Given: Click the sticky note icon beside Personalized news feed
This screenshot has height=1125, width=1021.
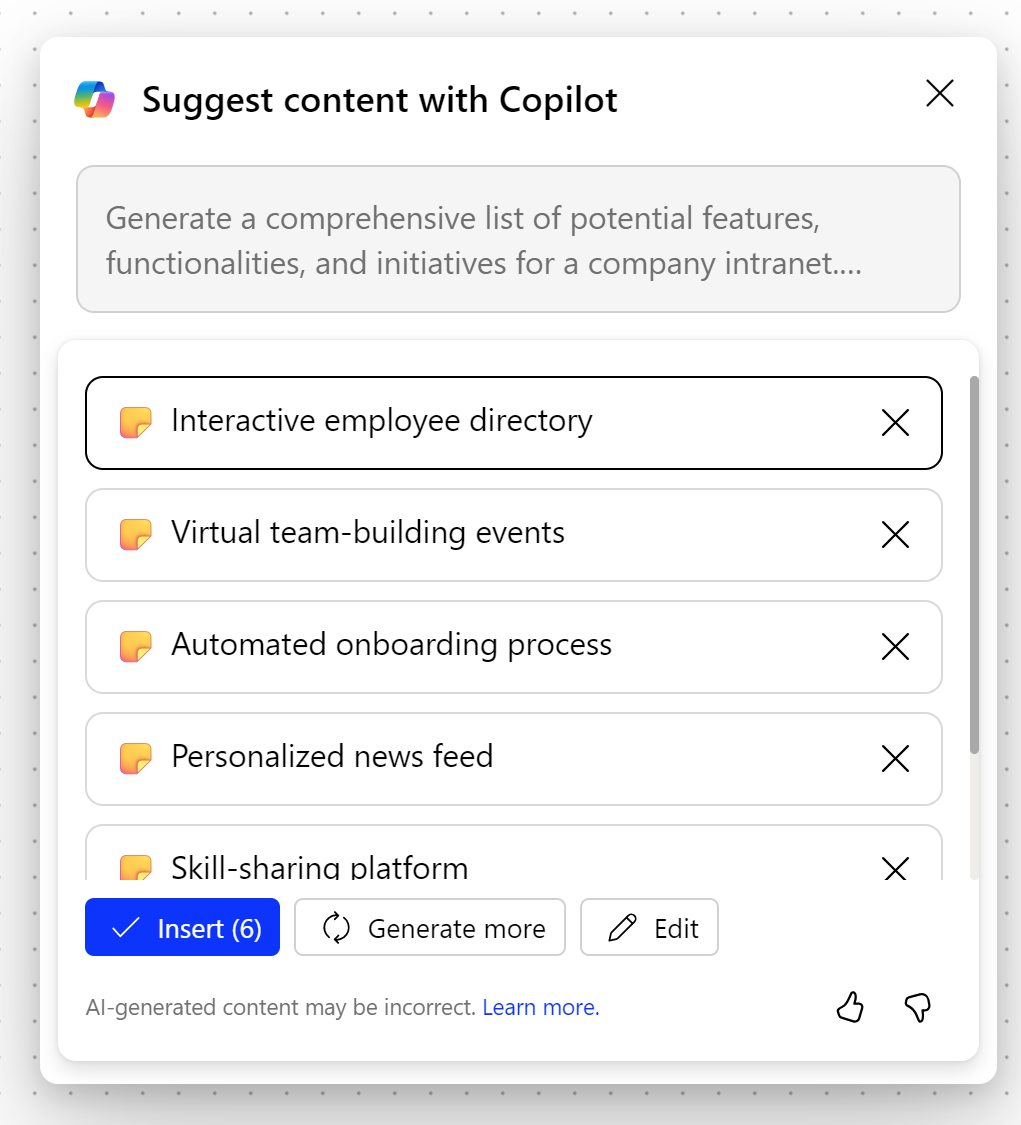Looking at the screenshot, I should [x=136, y=758].
